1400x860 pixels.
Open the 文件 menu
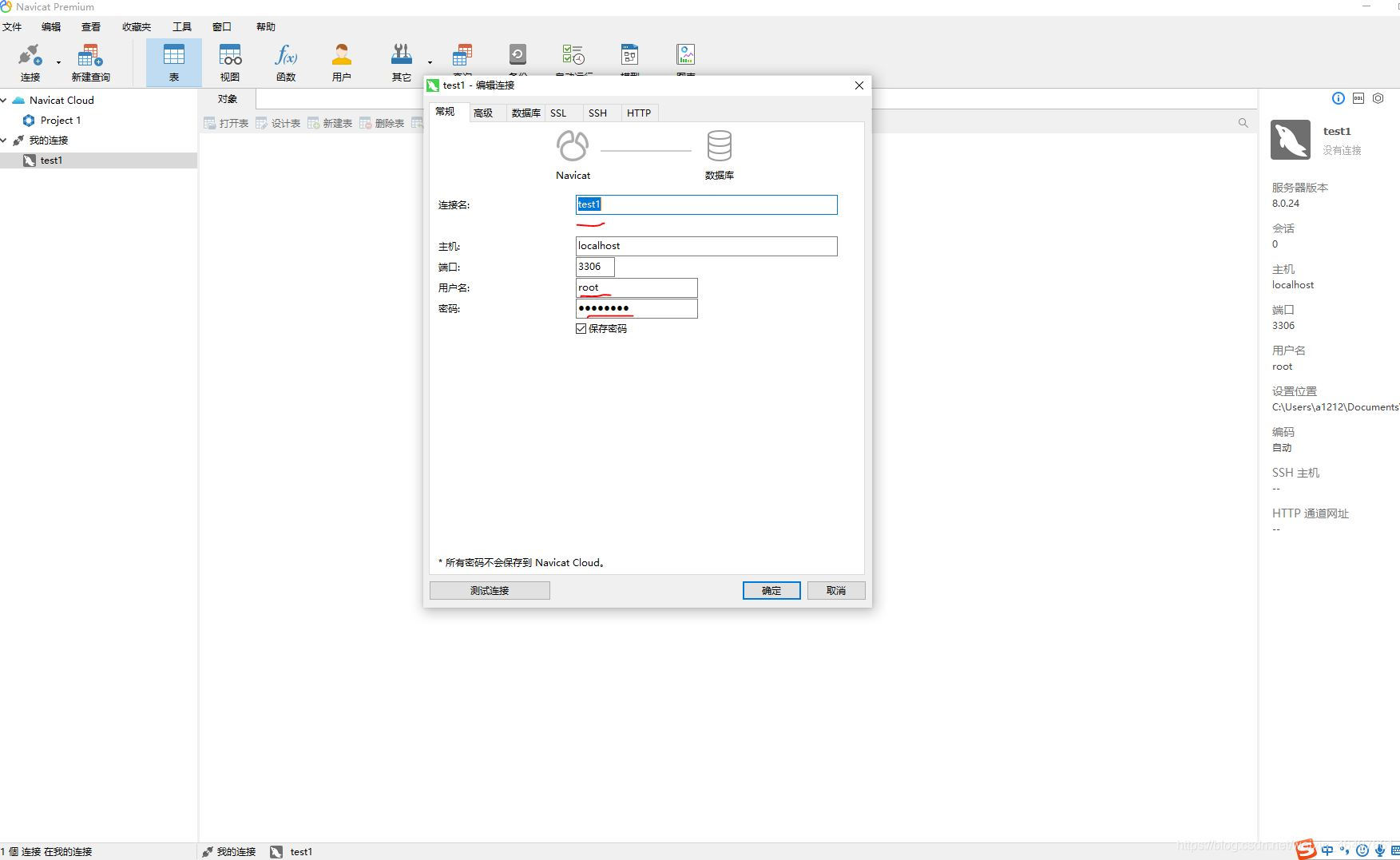pos(12,26)
